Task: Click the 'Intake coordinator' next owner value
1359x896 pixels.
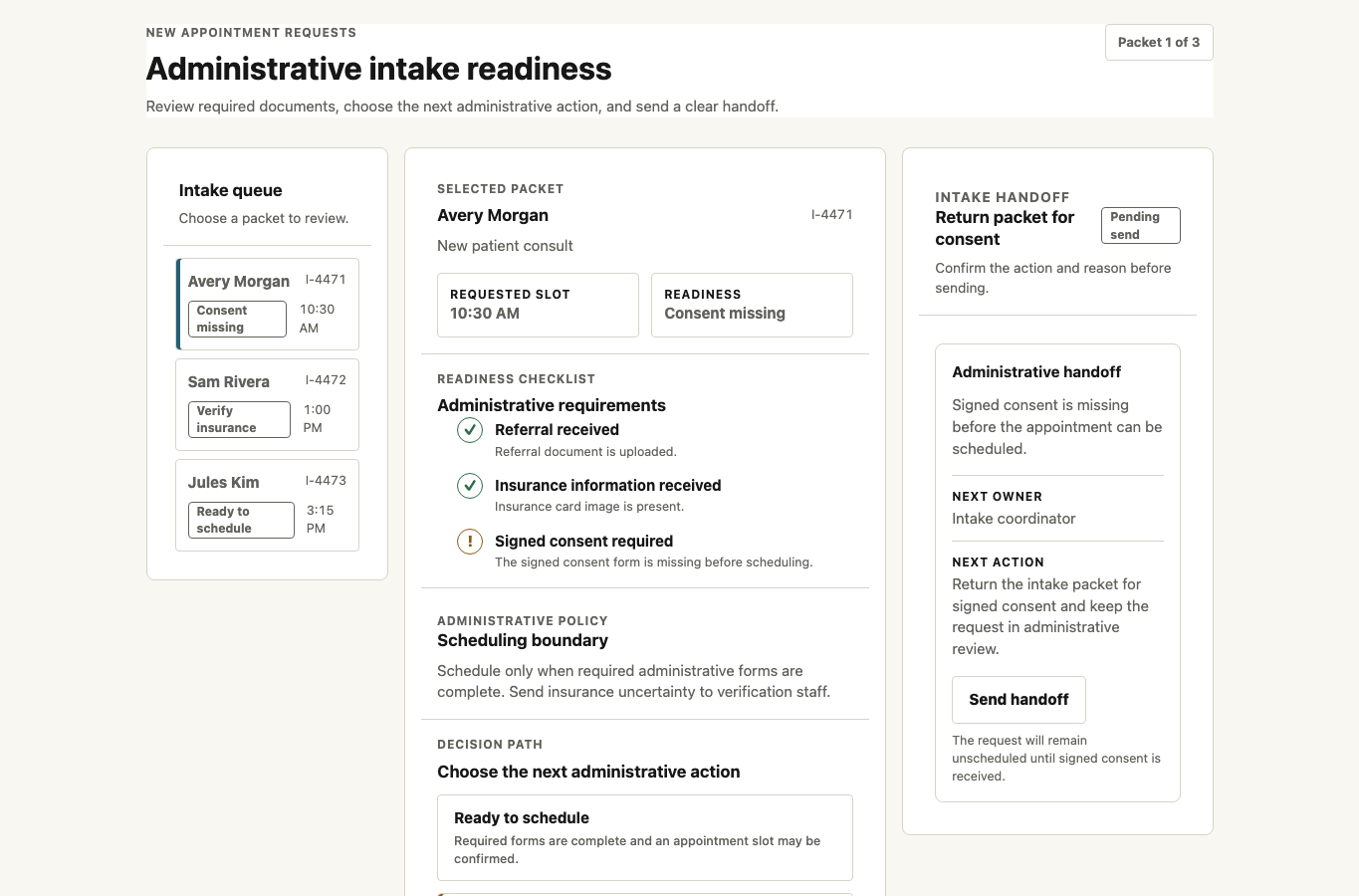Action: coord(1014,519)
